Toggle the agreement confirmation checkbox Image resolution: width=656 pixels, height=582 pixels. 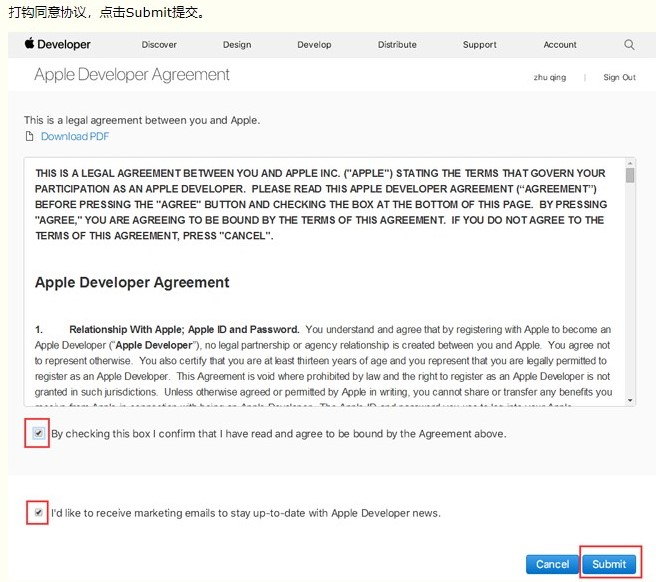coord(38,433)
